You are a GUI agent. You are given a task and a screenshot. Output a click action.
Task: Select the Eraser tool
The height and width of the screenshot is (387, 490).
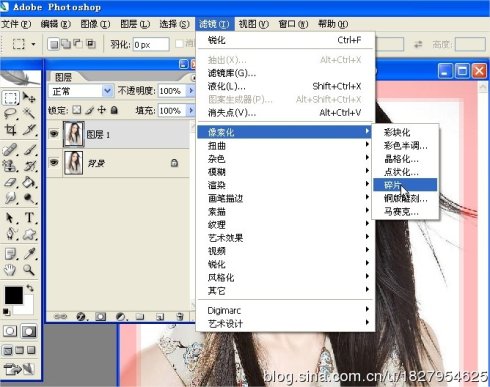click(x=11, y=182)
